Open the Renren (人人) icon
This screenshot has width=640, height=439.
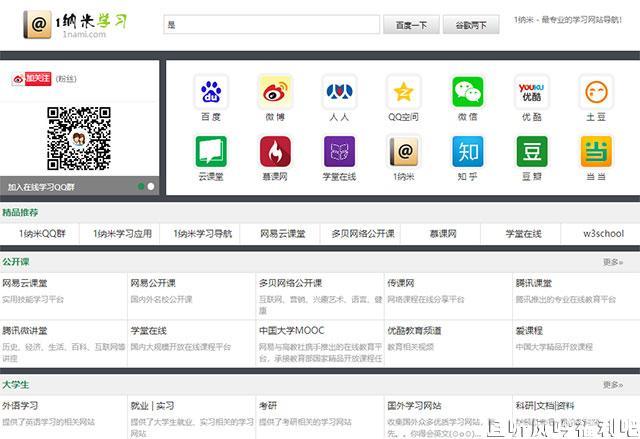click(x=339, y=92)
